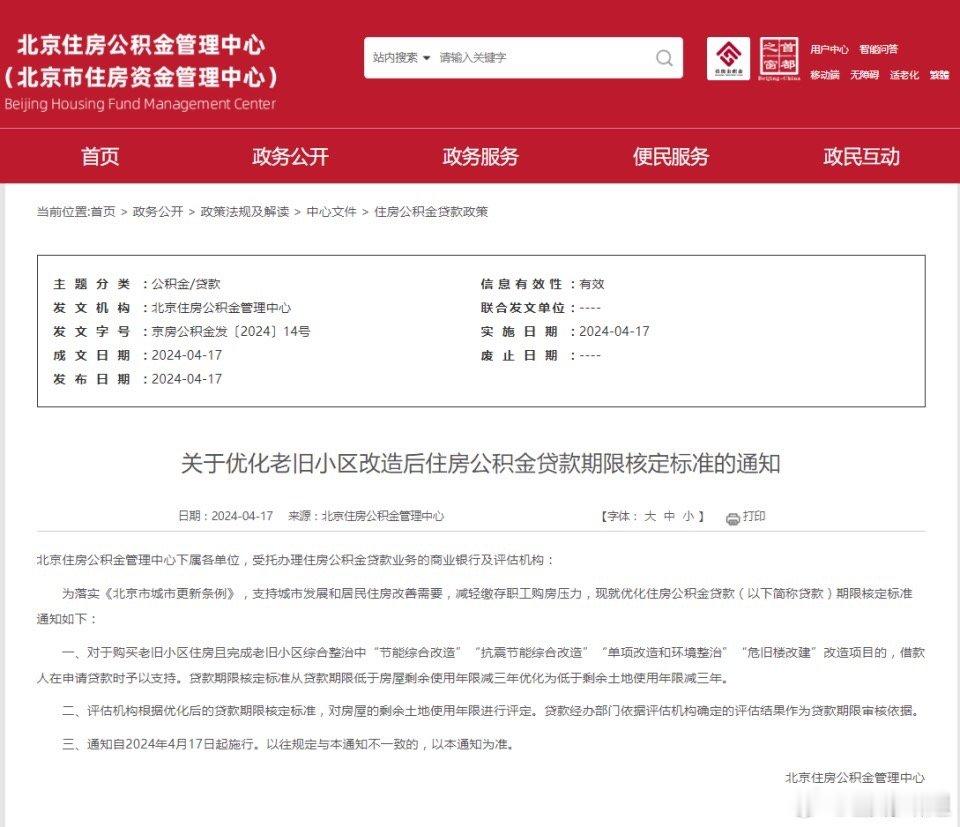Screen dimensions: 960x827
Task: Click the article headline 关于优化老旧小区改造后…的通知
Action: (x=481, y=463)
